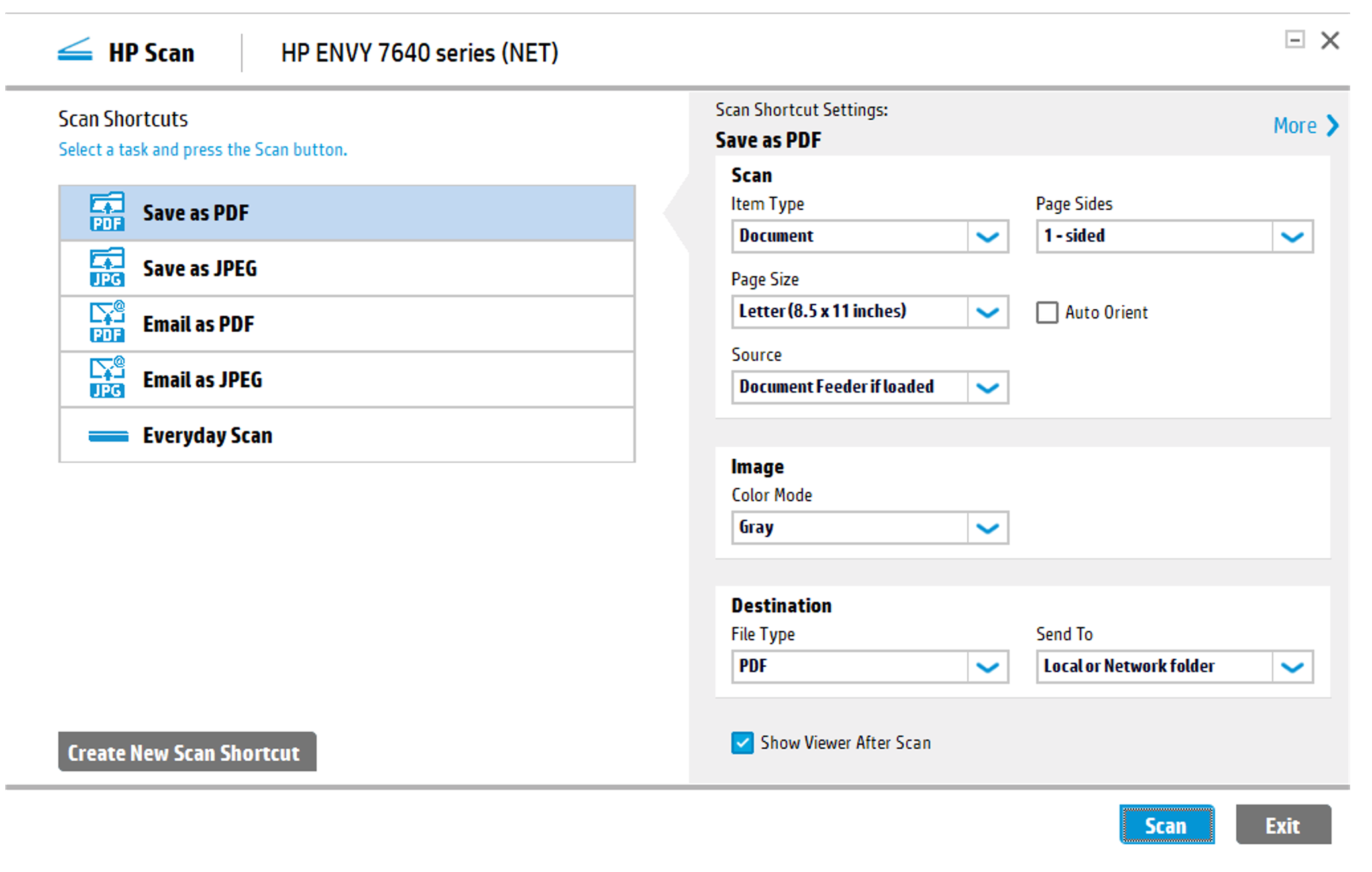Select the Email as PDF shortcut
1372x872 pixels.
pos(347,324)
